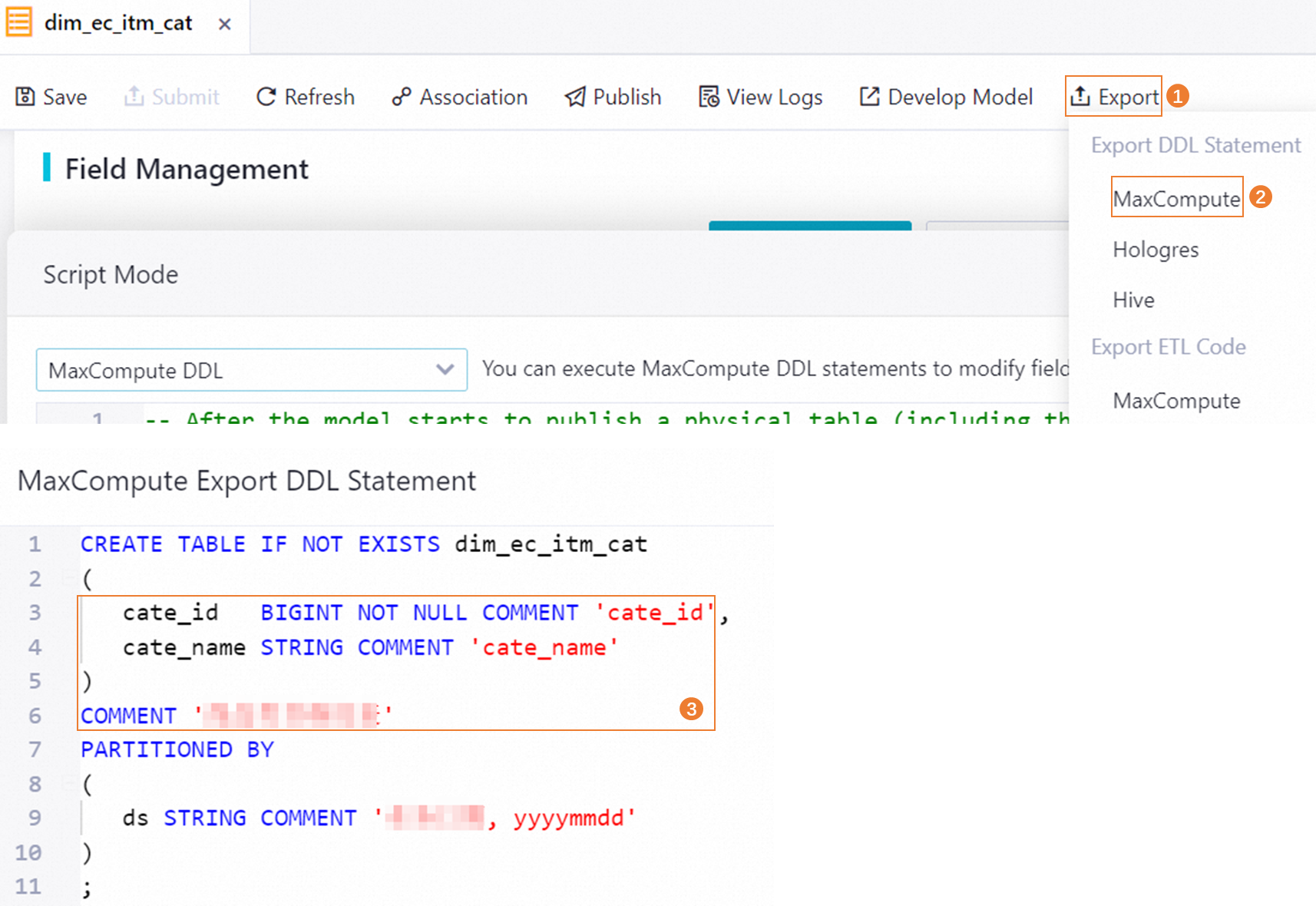Click the Publish paper plane icon
This screenshot has width=1316, height=906.
[575, 97]
